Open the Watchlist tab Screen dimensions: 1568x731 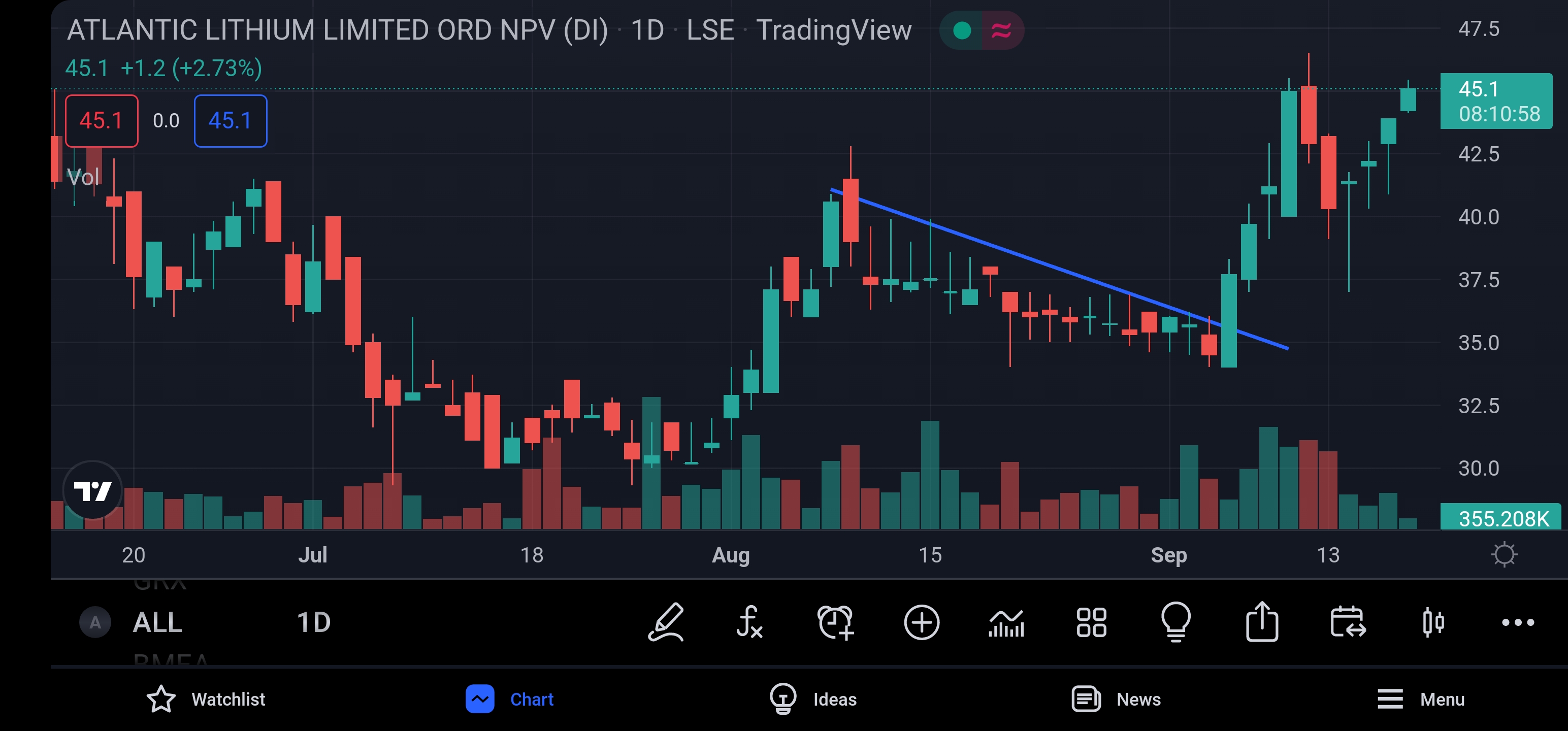[x=206, y=699]
